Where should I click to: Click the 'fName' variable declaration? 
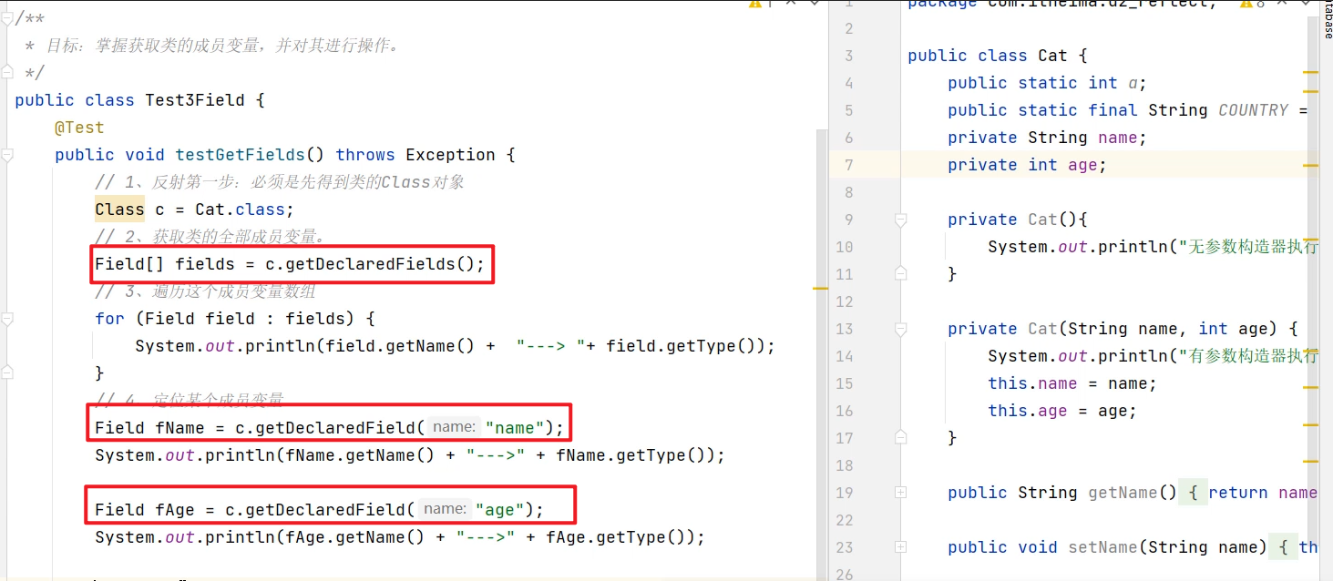pyautogui.click(x=180, y=428)
